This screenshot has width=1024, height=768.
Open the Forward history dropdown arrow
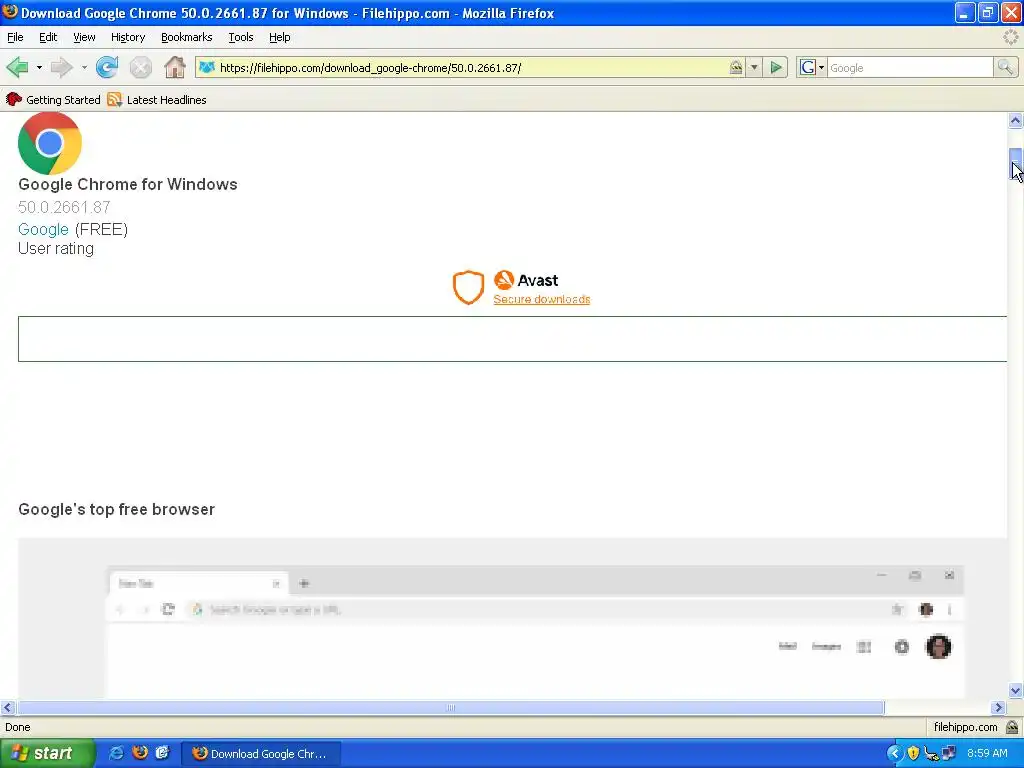pos(84,67)
